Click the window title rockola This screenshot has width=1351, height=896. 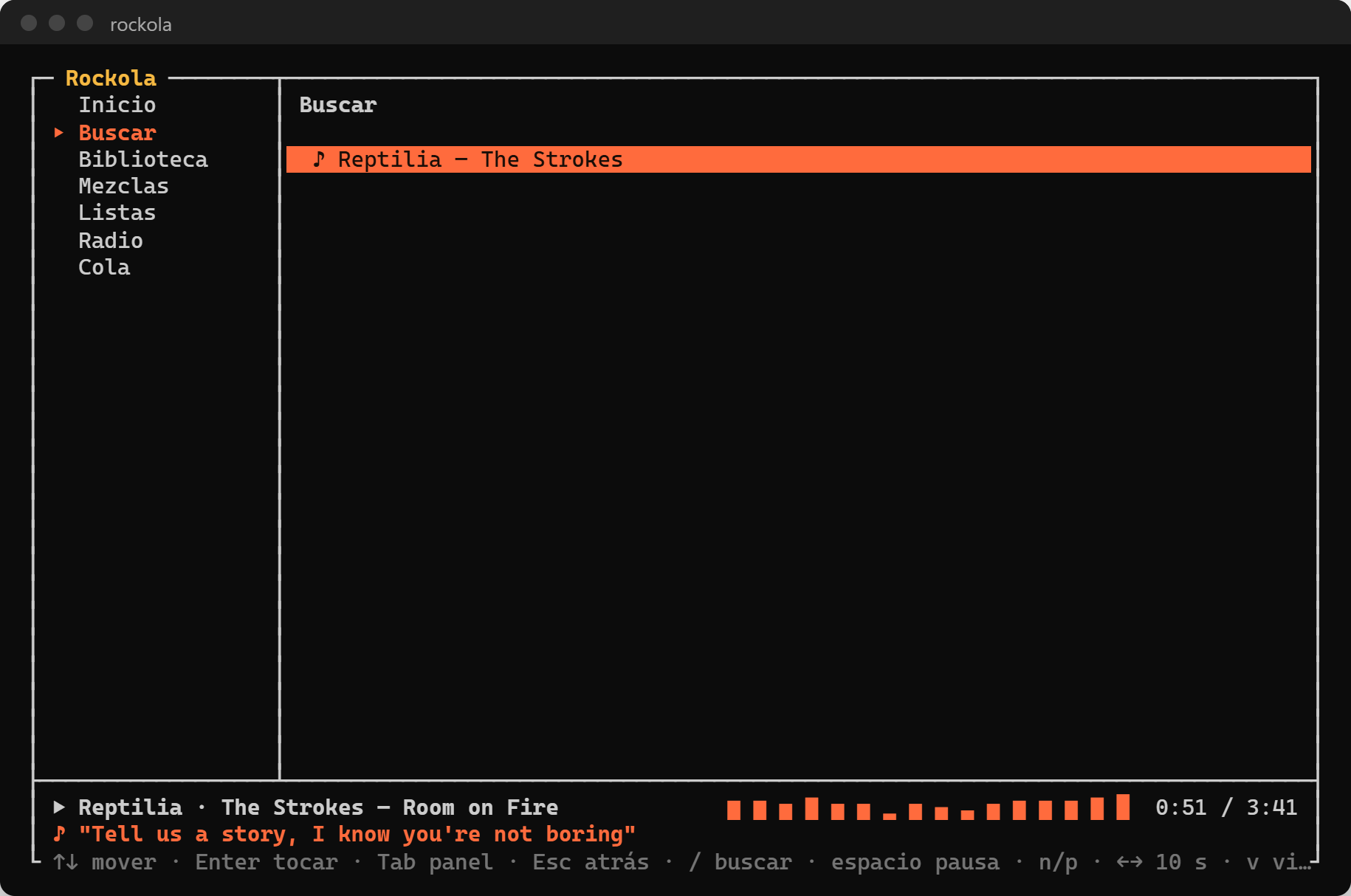pos(140,24)
